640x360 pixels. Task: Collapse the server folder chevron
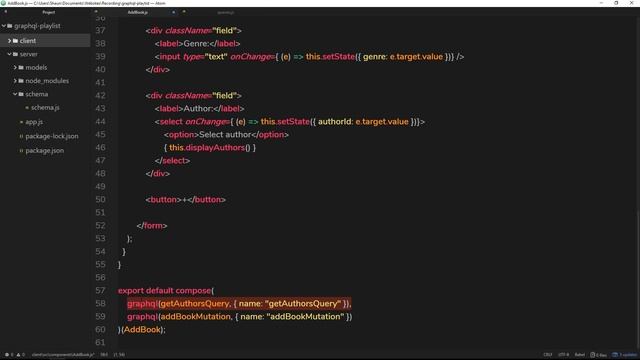coord(9,54)
